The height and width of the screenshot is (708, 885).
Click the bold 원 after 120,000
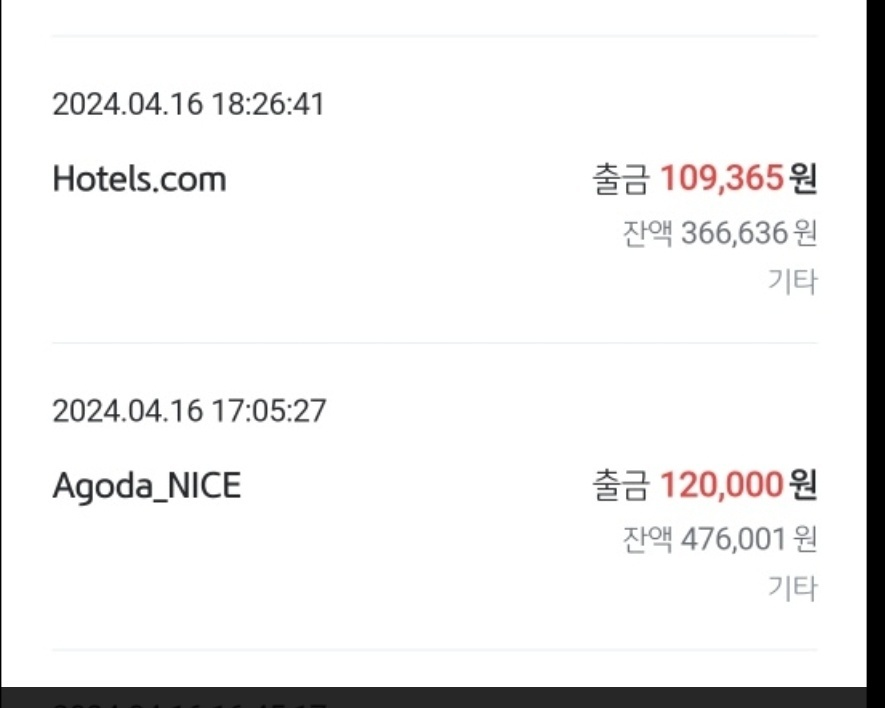click(803, 486)
